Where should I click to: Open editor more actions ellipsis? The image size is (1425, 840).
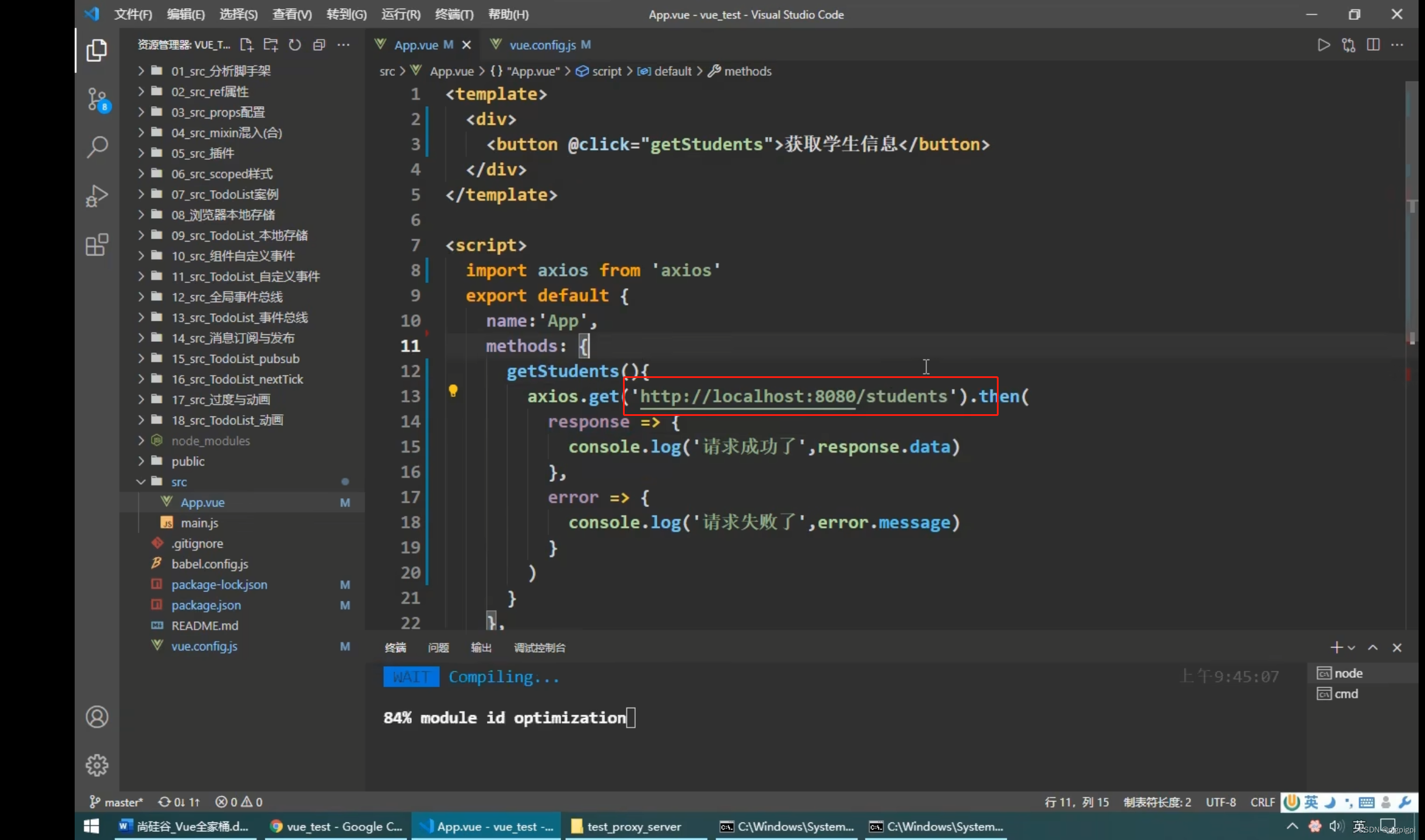click(x=1397, y=45)
